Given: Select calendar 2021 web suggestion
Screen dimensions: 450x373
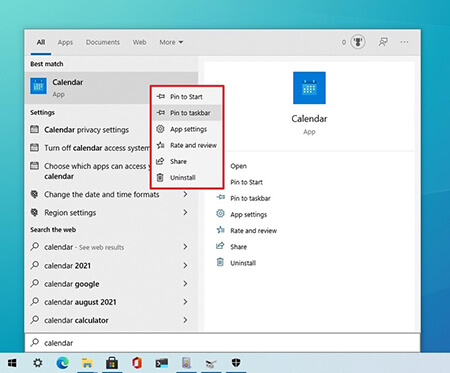Looking at the screenshot, I should pyautogui.click(x=67, y=266).
